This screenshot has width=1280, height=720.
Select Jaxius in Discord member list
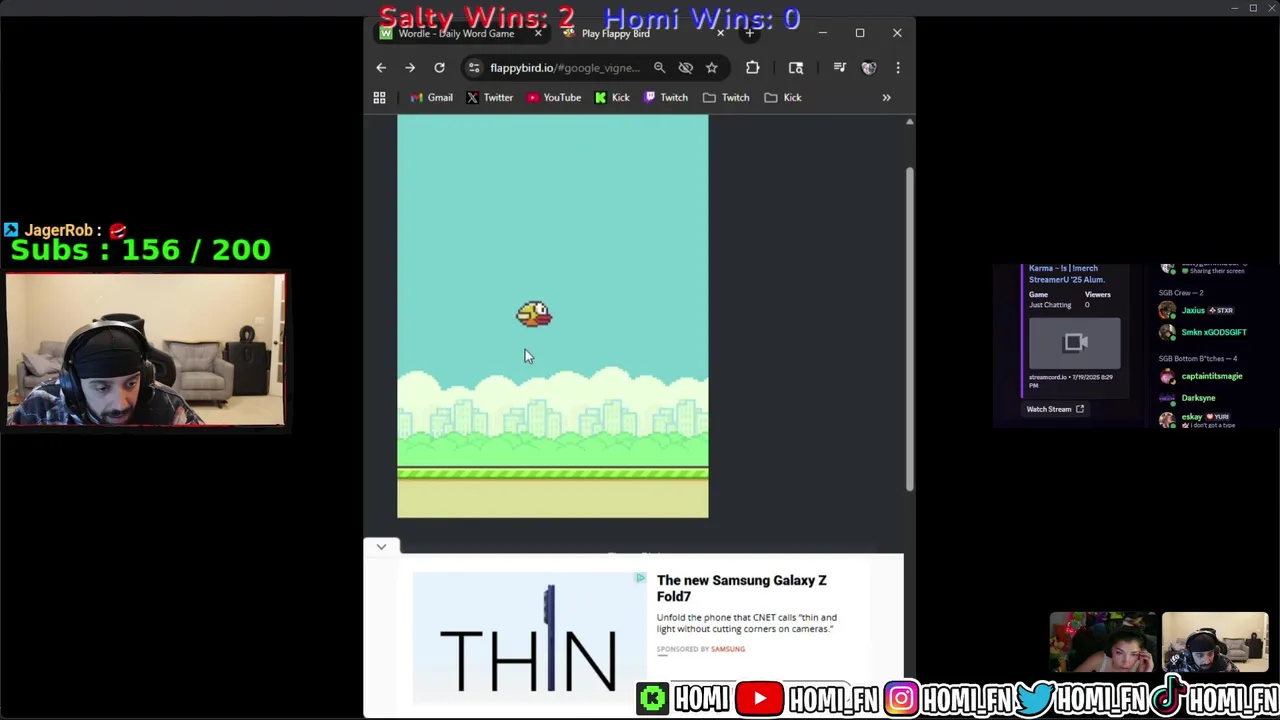[x=1193, y=311]
